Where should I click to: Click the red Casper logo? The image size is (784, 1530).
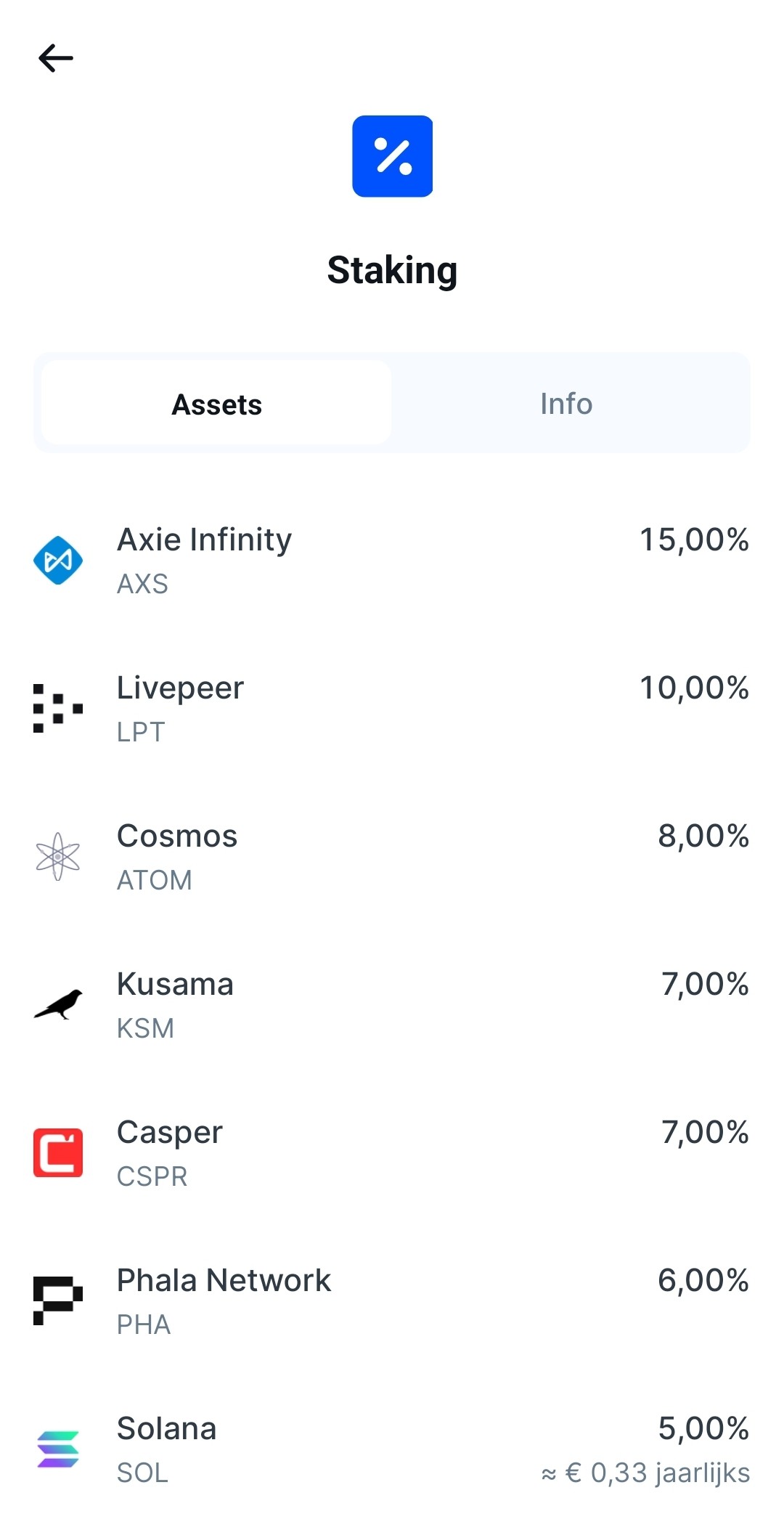click(58, 1153)
